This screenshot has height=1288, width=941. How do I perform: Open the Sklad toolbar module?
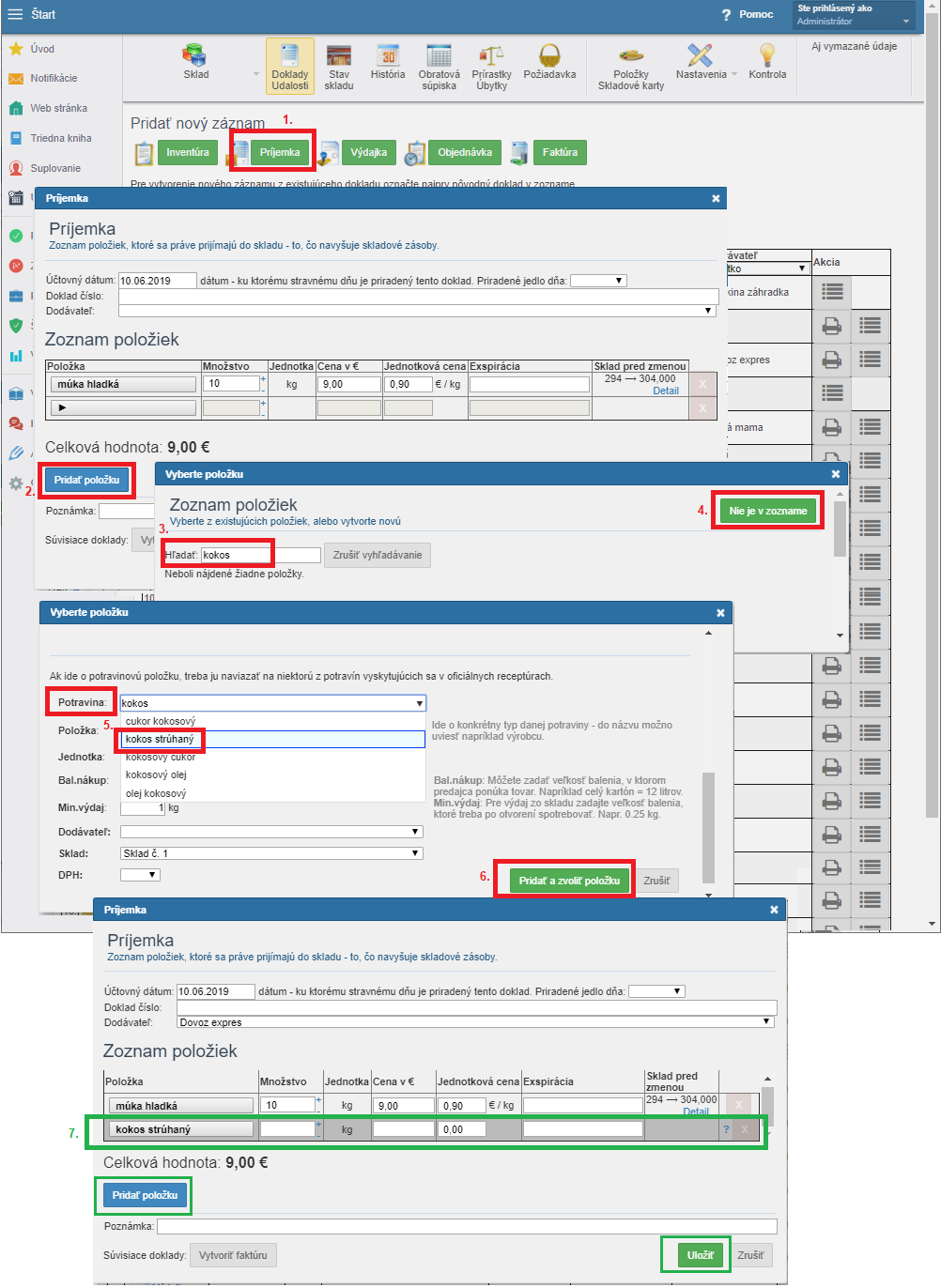(196, 62)
